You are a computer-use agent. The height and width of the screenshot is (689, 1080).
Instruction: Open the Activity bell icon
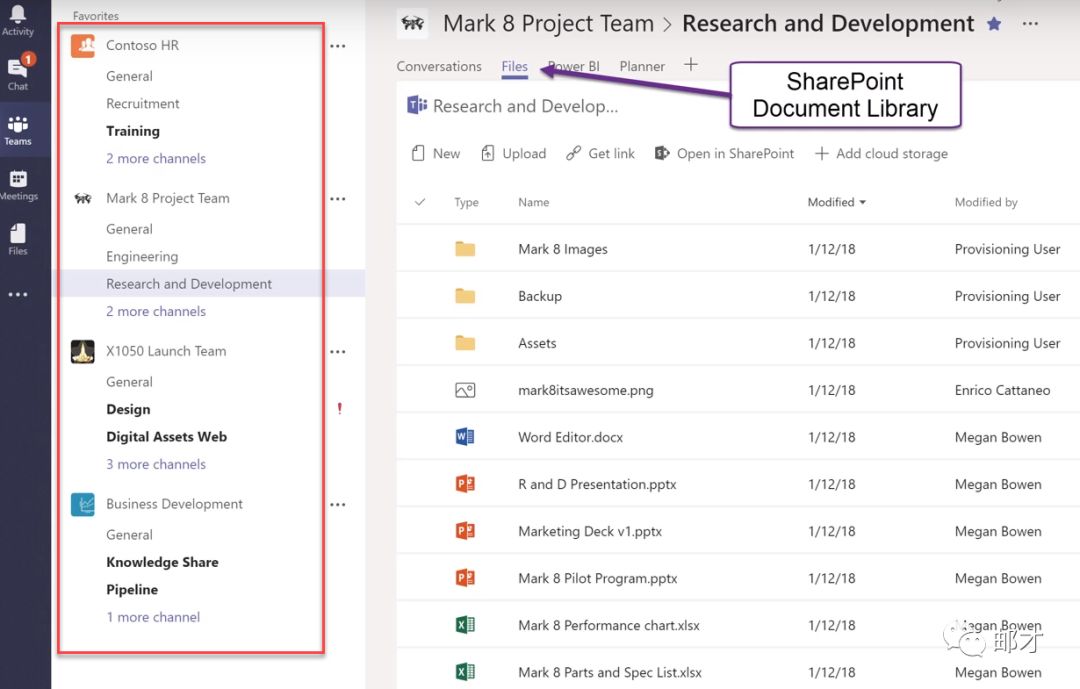click(x=18, y=18)
